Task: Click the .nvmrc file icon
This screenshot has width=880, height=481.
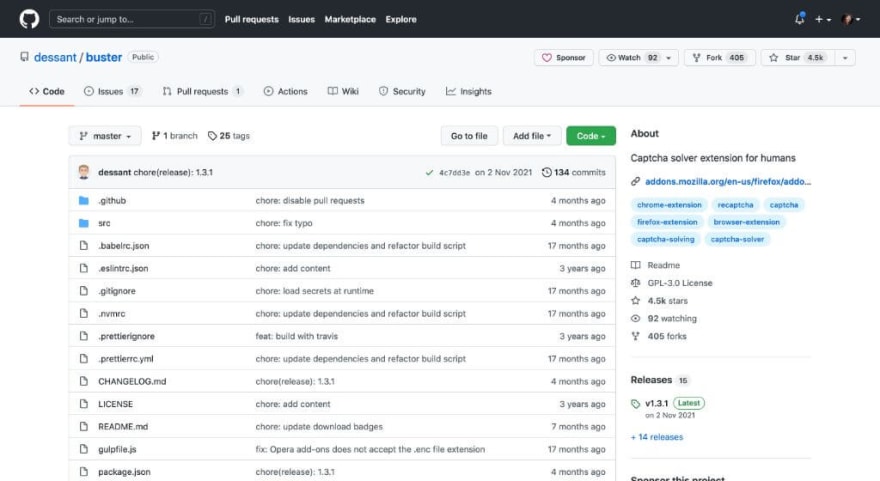Action: [84, 313]
